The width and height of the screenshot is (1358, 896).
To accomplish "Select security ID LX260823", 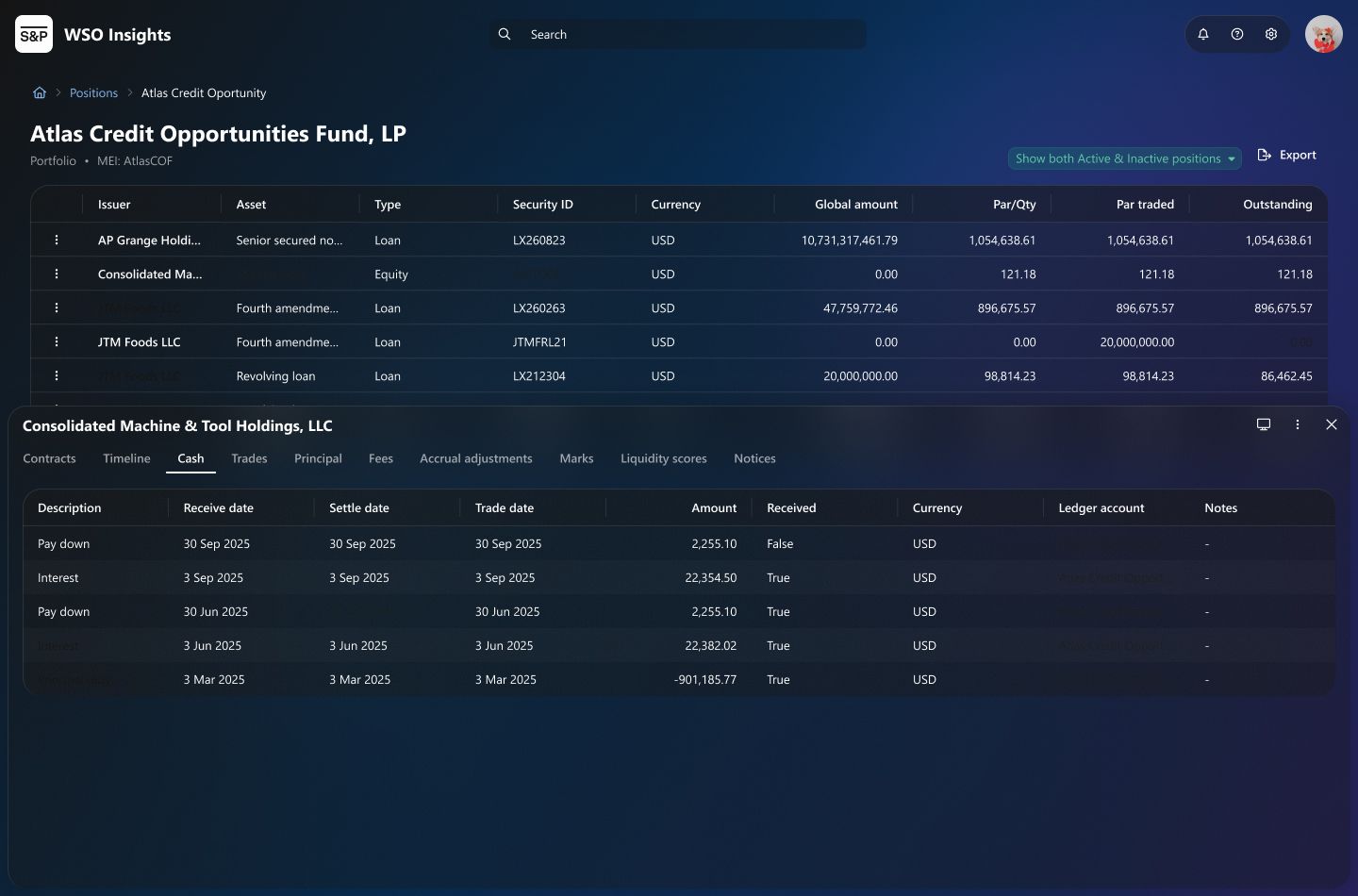I will pos(539,240).
